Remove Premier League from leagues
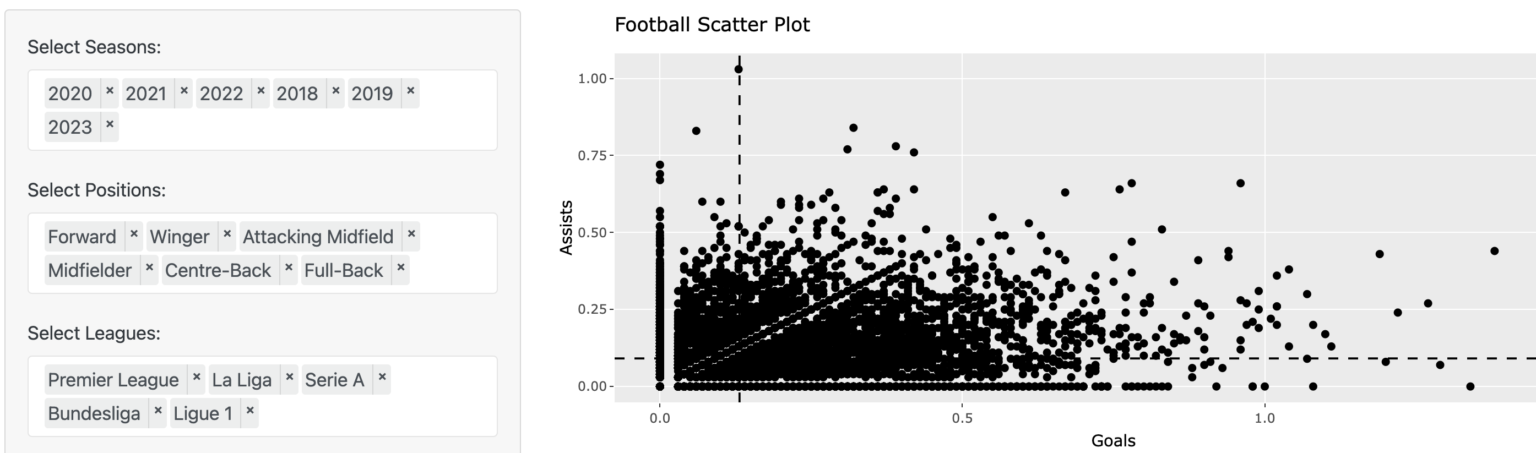Image resolution: width=1536 pixels, height=453 pixels. click(196, 378)
